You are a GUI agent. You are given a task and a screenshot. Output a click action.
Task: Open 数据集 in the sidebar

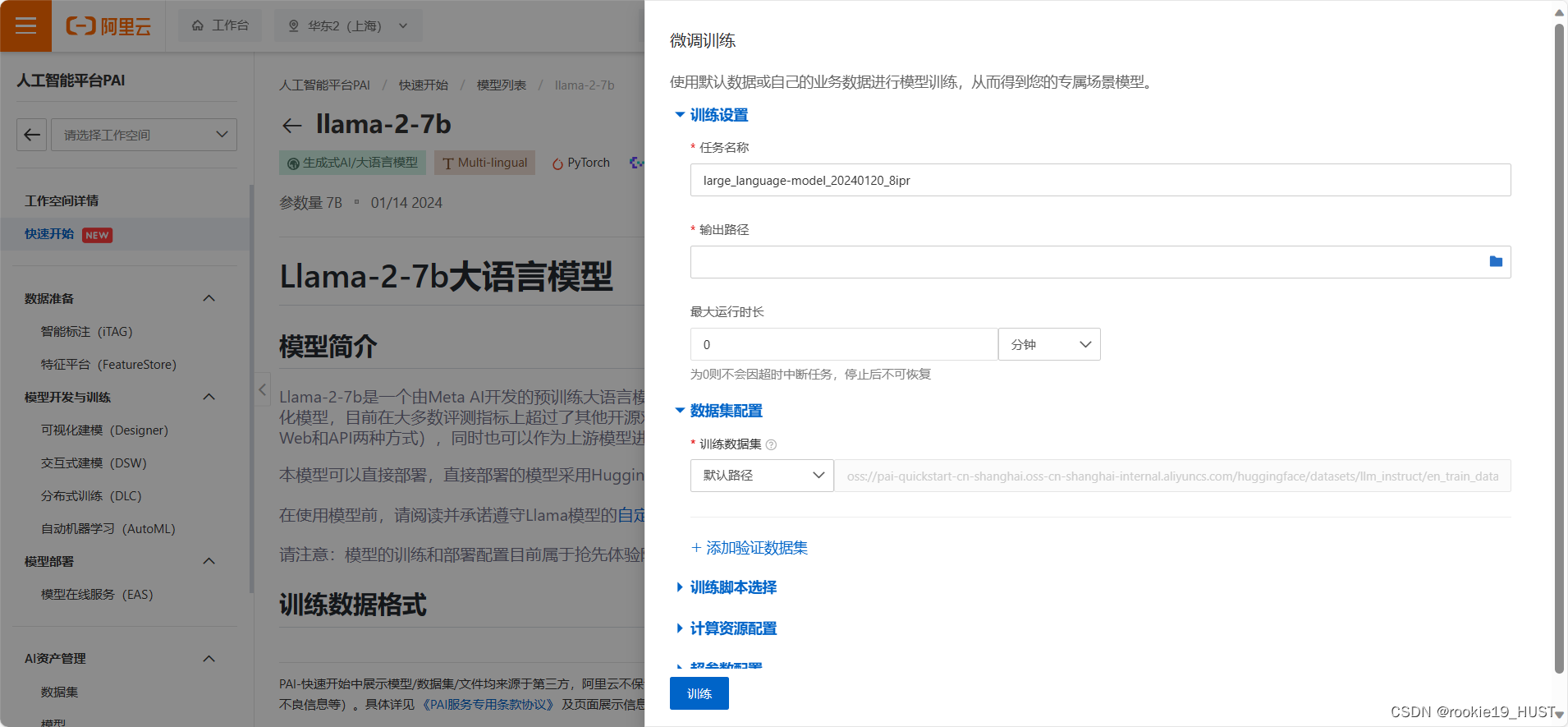click(x=59, y=692)
